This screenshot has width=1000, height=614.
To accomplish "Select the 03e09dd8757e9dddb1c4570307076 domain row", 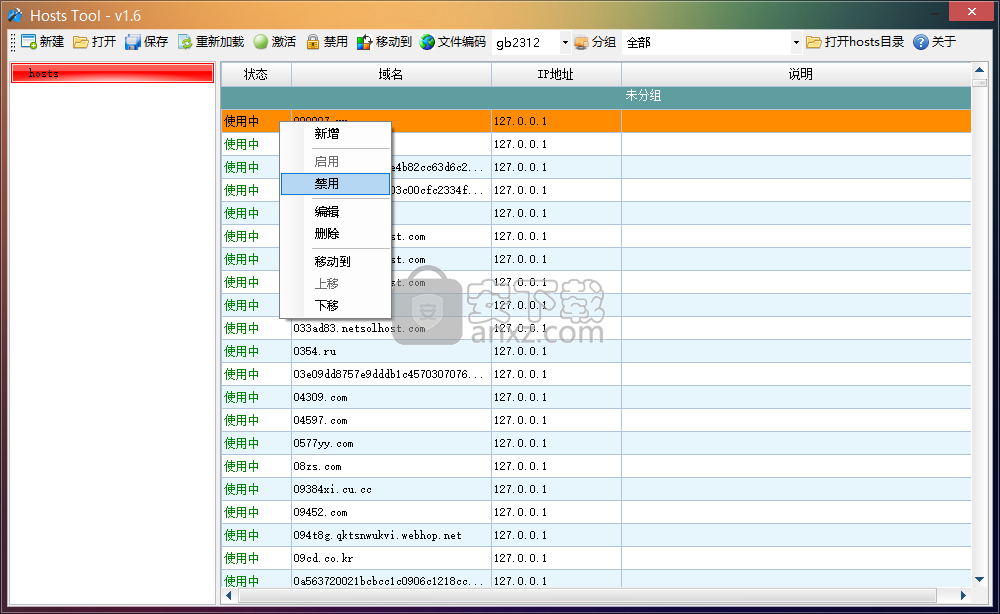I will click(x=596, y=374).
